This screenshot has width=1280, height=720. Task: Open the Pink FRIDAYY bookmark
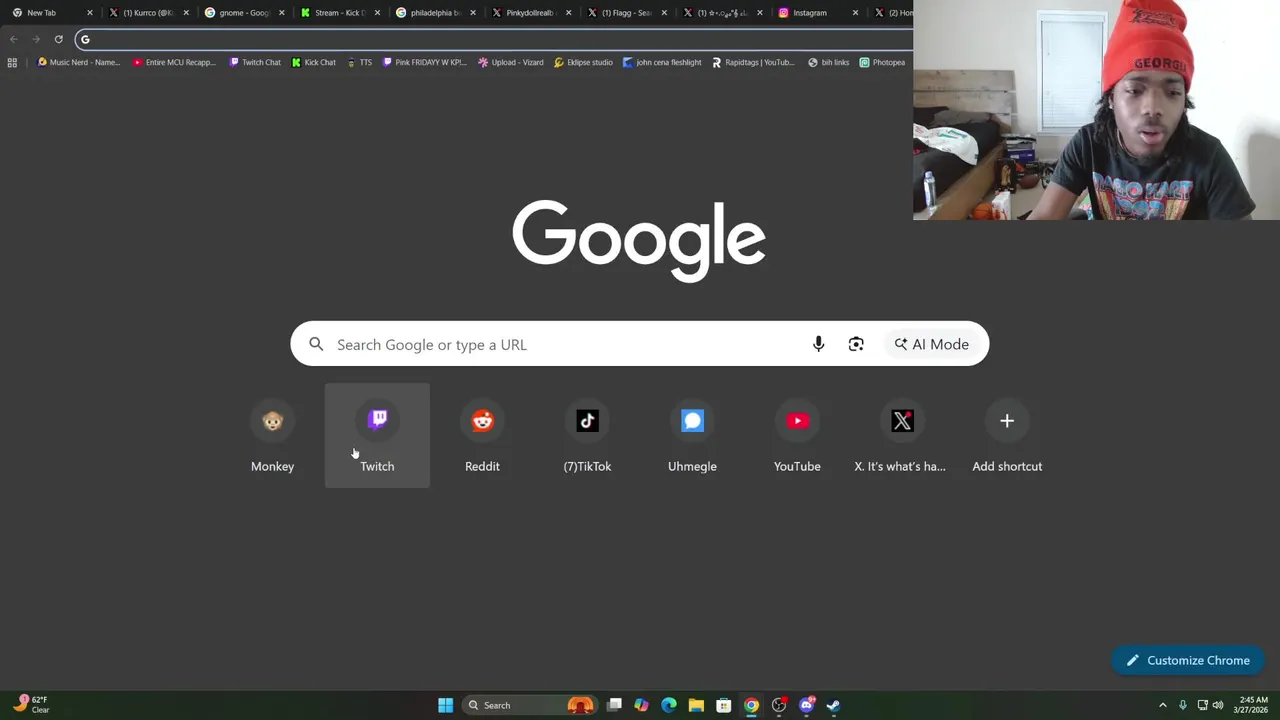coord(425,62)
